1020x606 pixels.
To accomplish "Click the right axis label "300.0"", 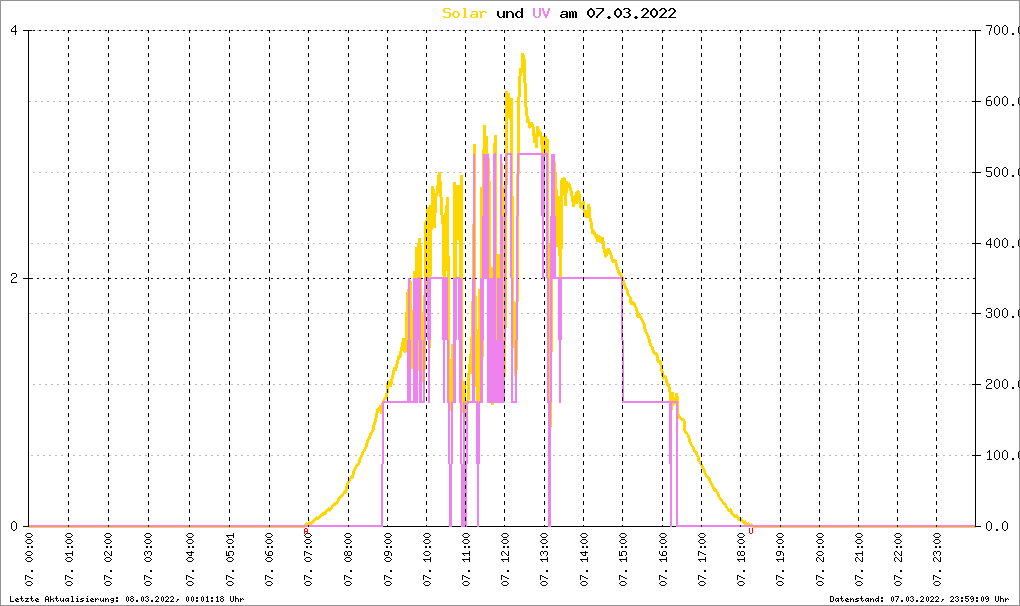I will tap(1002, 313).
